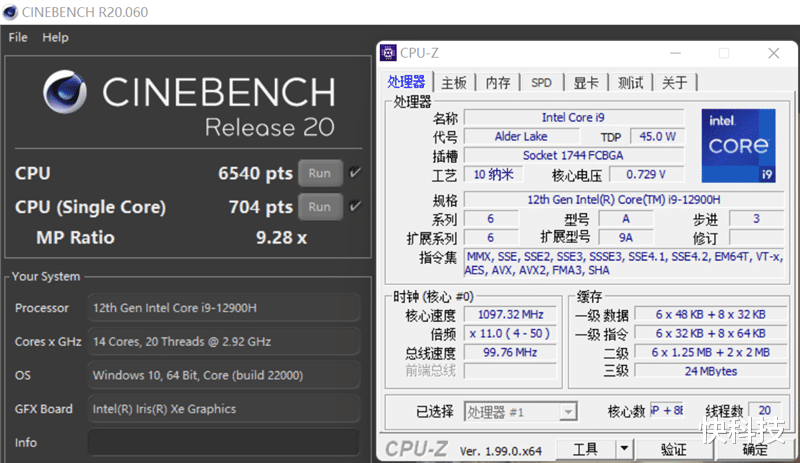
Task: Run the multi-core CPU benchmark
Action: coord(320,174)
